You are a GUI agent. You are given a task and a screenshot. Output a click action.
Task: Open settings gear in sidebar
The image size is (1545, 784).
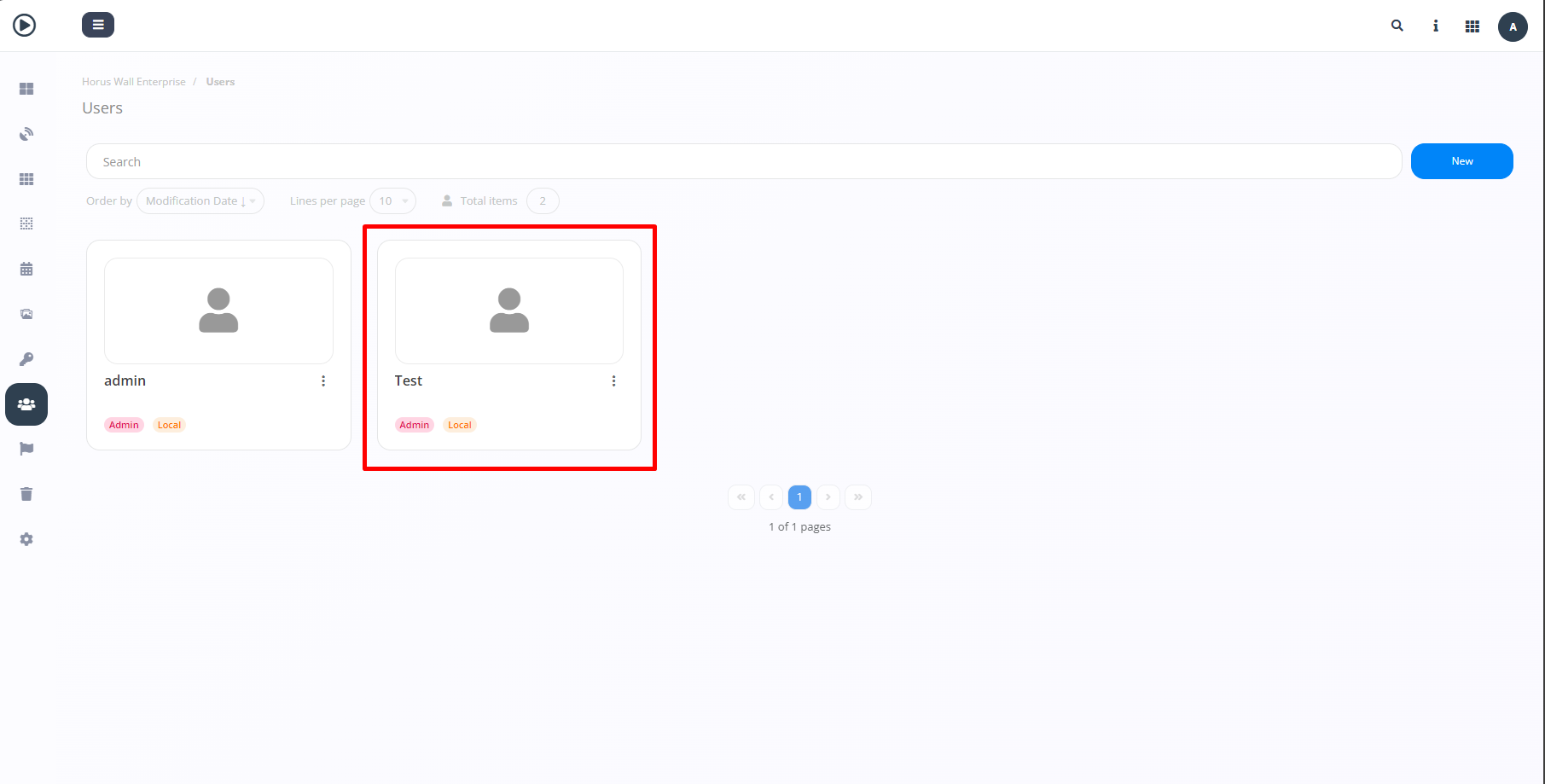(26, 539)
